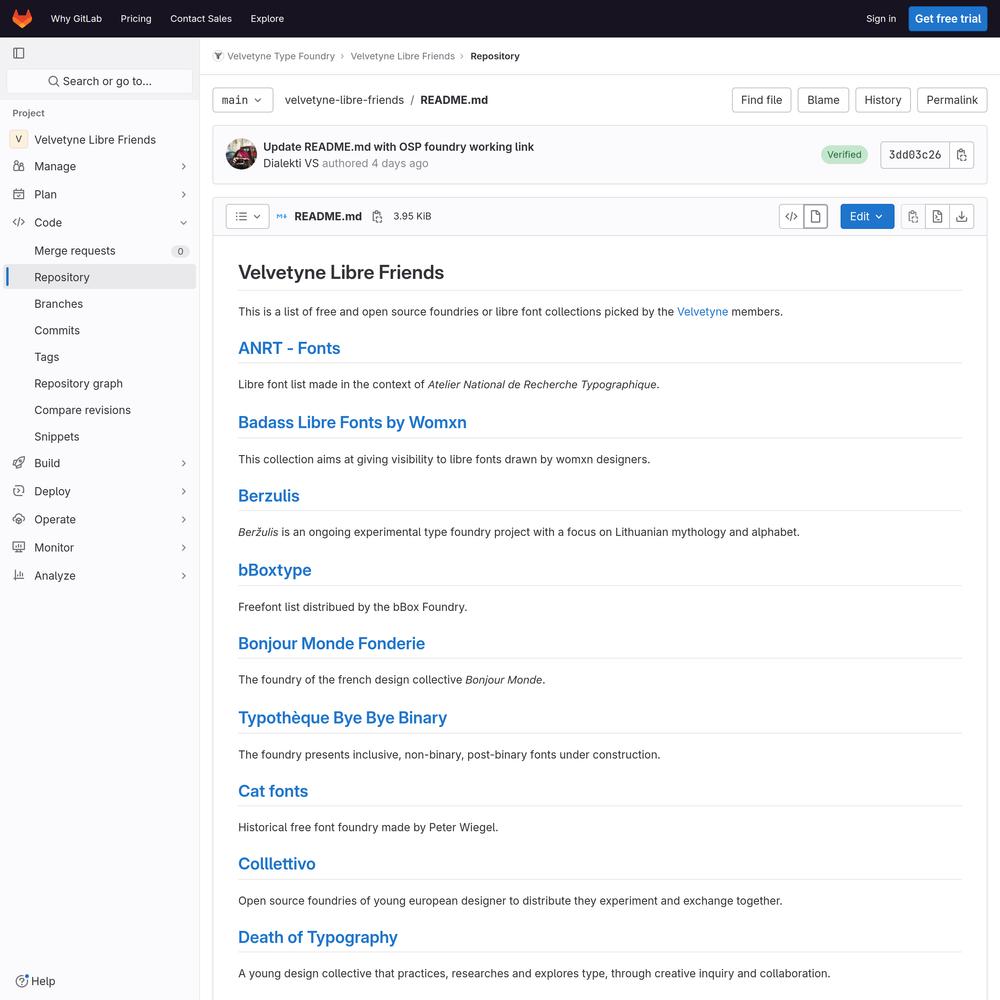Image resolution: width=1000 pixels, height=1000 pixels.
Task: Click the Build rocket icon
Action: (19, 463)
